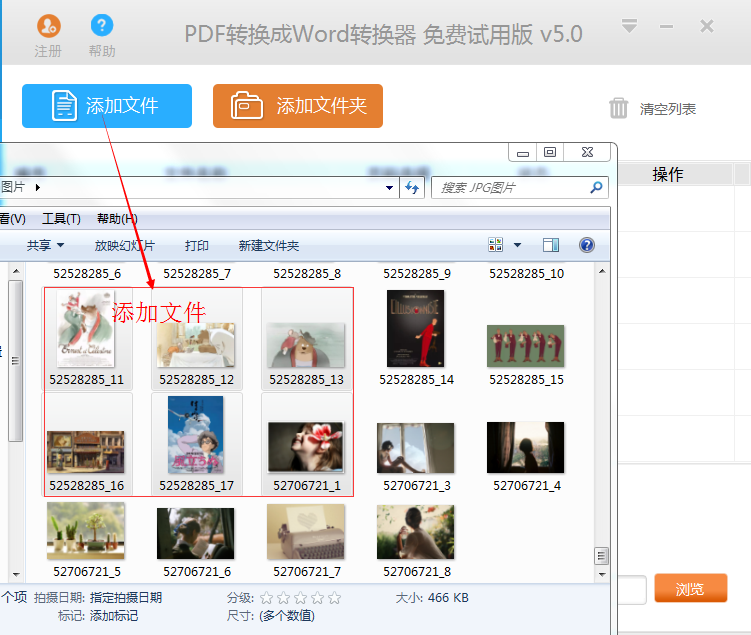Click 清空列表 trash icon
This screenshot has height=635, width=751.
click(618, 108)
